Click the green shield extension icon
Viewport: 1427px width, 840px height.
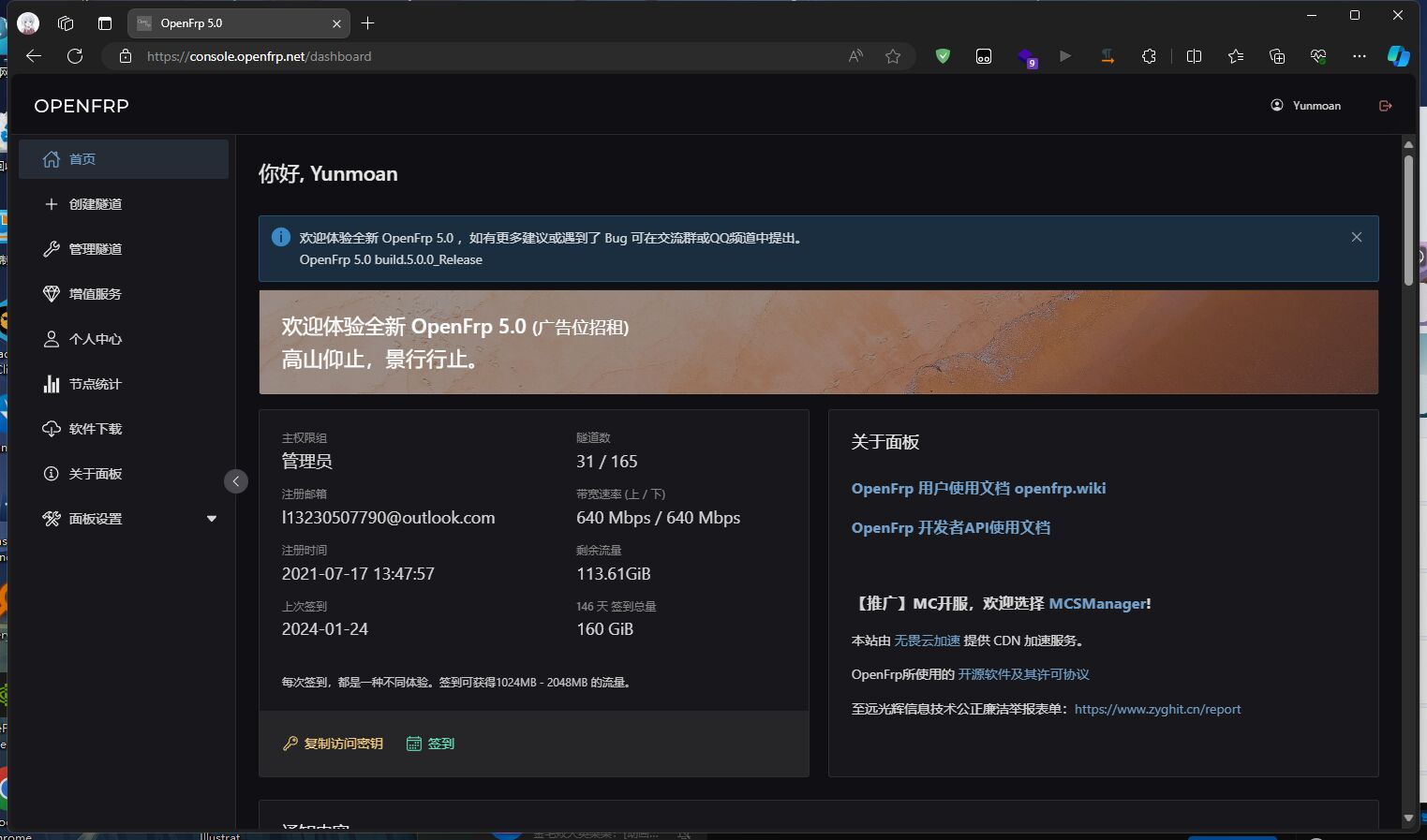click(x=943, y=56)
